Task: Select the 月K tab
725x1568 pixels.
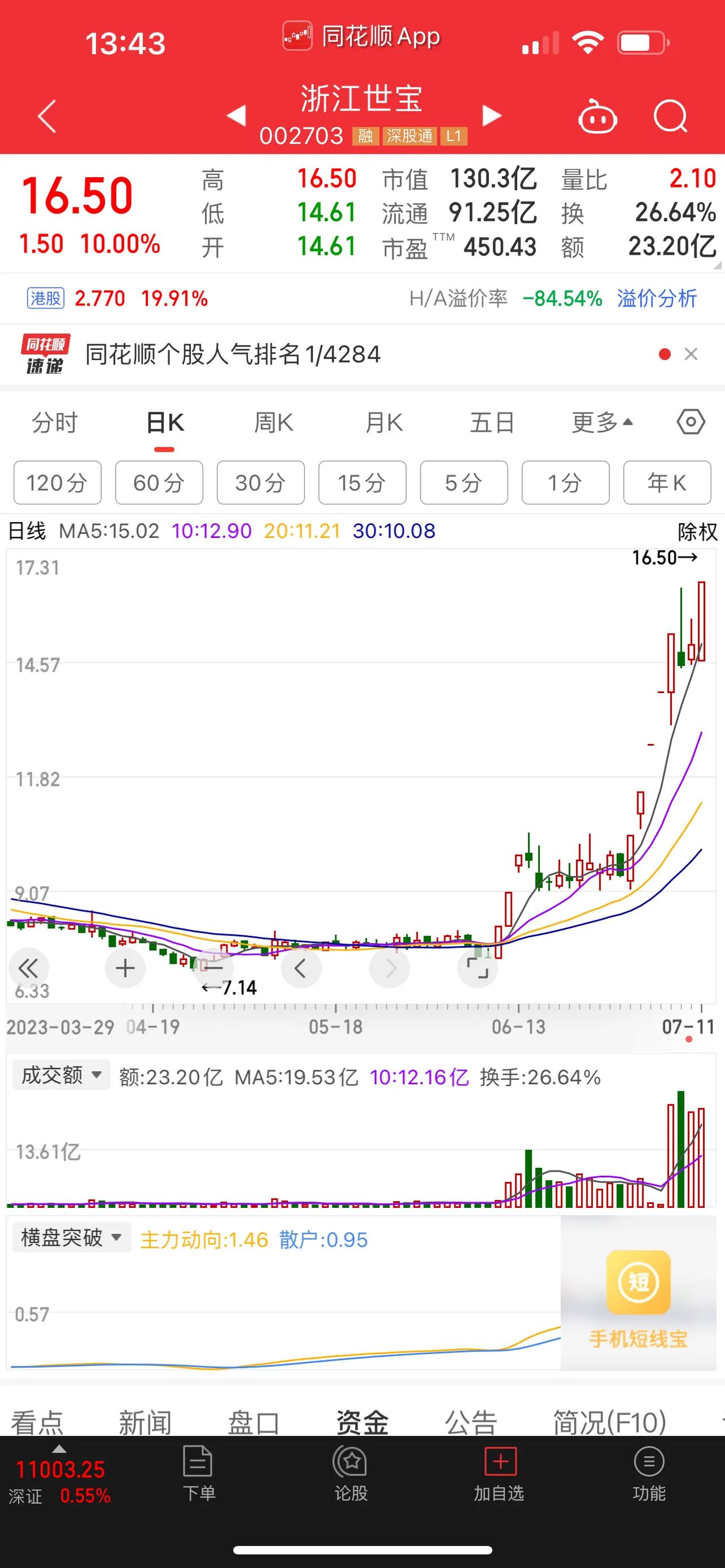Action: (383, 422)
